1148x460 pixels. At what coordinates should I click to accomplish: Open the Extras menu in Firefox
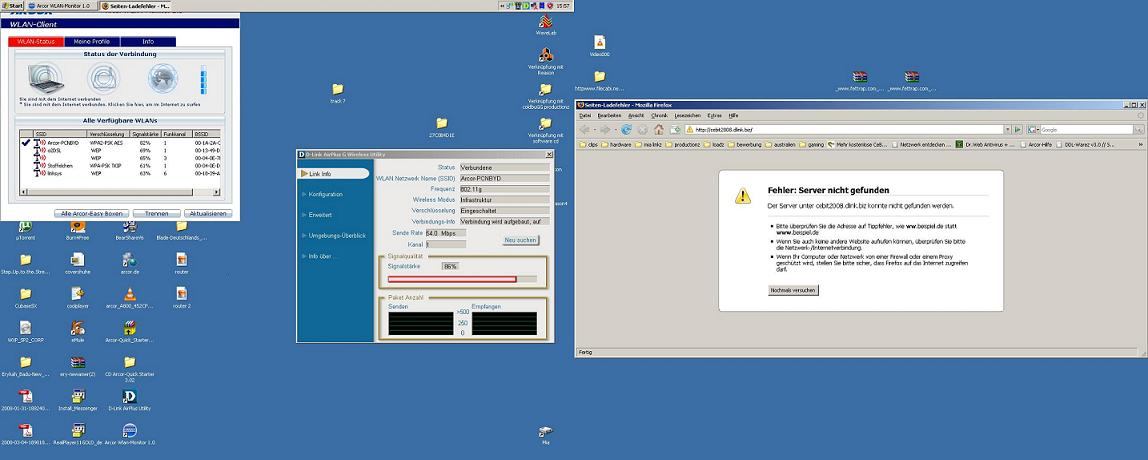pos(715,116)
